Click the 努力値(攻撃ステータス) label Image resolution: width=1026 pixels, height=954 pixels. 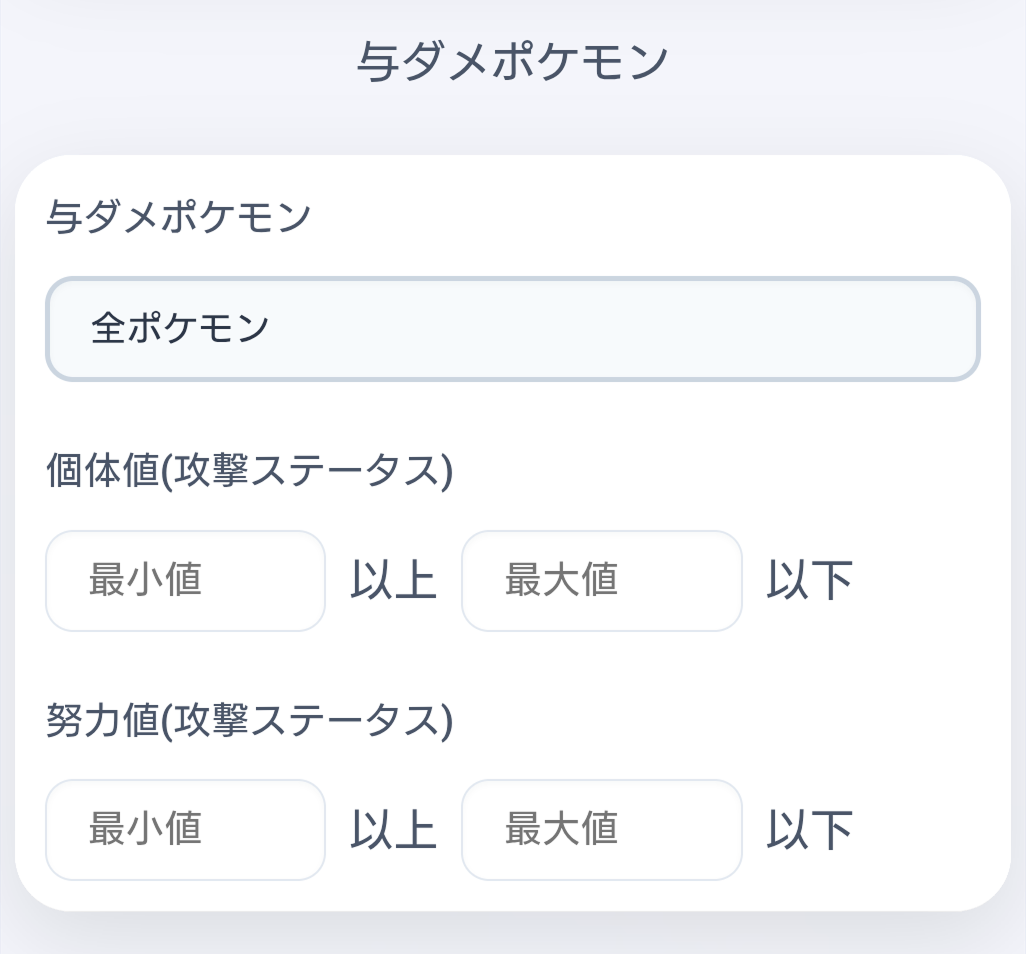[250, 720]
